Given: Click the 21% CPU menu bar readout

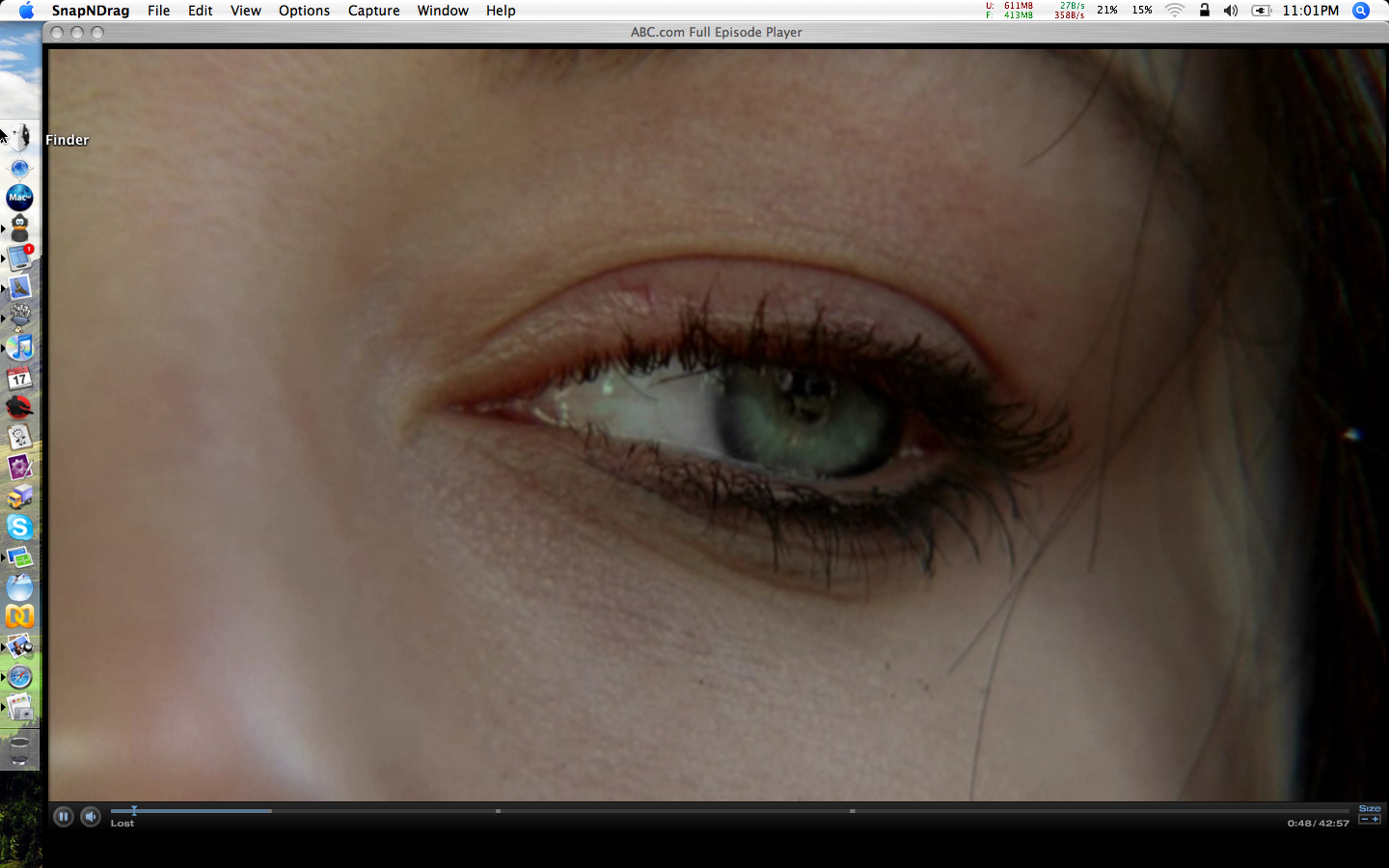Looking at the screenshot, I should (1107, 11).
